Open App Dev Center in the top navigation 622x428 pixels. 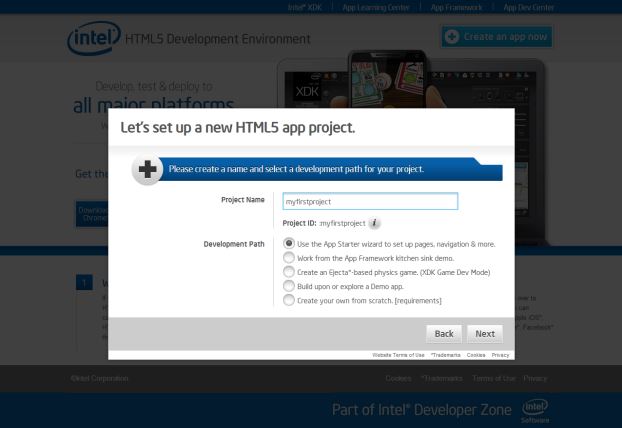(x=528, y=7)
